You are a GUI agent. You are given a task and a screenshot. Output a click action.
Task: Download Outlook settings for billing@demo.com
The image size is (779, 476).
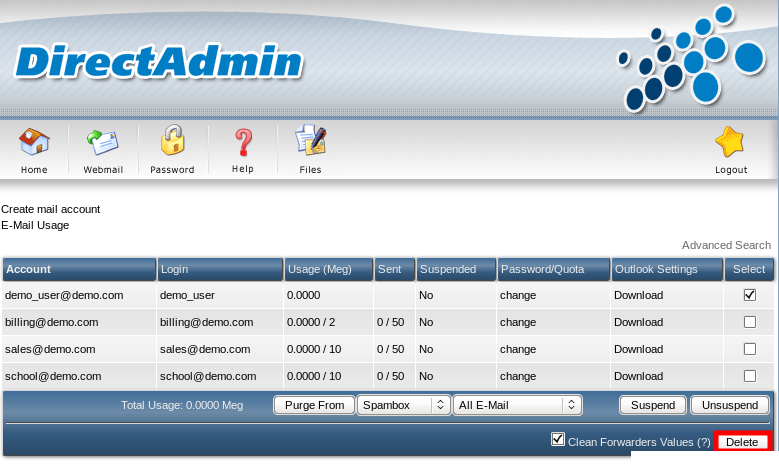pyautogui.click(x=638, y=322)
